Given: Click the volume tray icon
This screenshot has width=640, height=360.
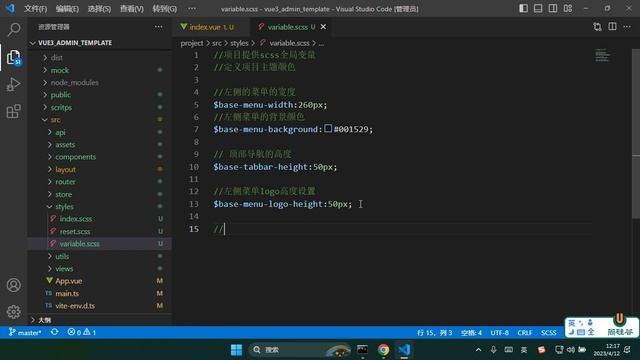Looking at the screenshot, I should click(571, 350).
